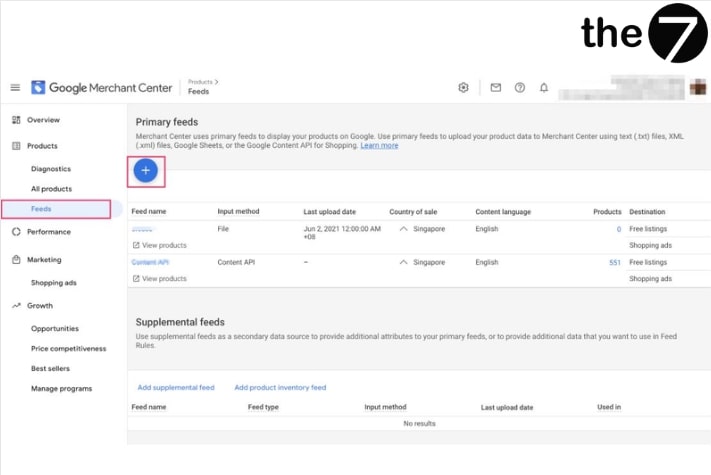Click the Primary feeds Feed name column header
Screen dimensions: 711x475
click(x=149, y=212)
